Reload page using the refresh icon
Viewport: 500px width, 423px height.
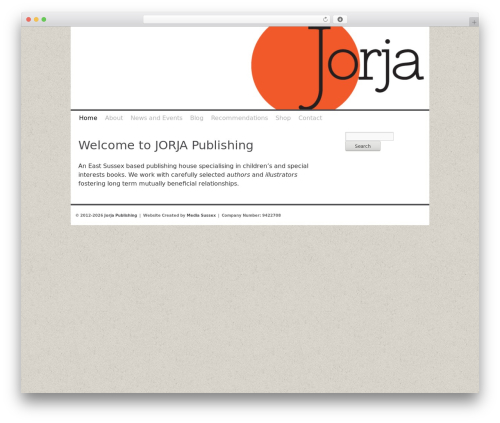point(325,19)
